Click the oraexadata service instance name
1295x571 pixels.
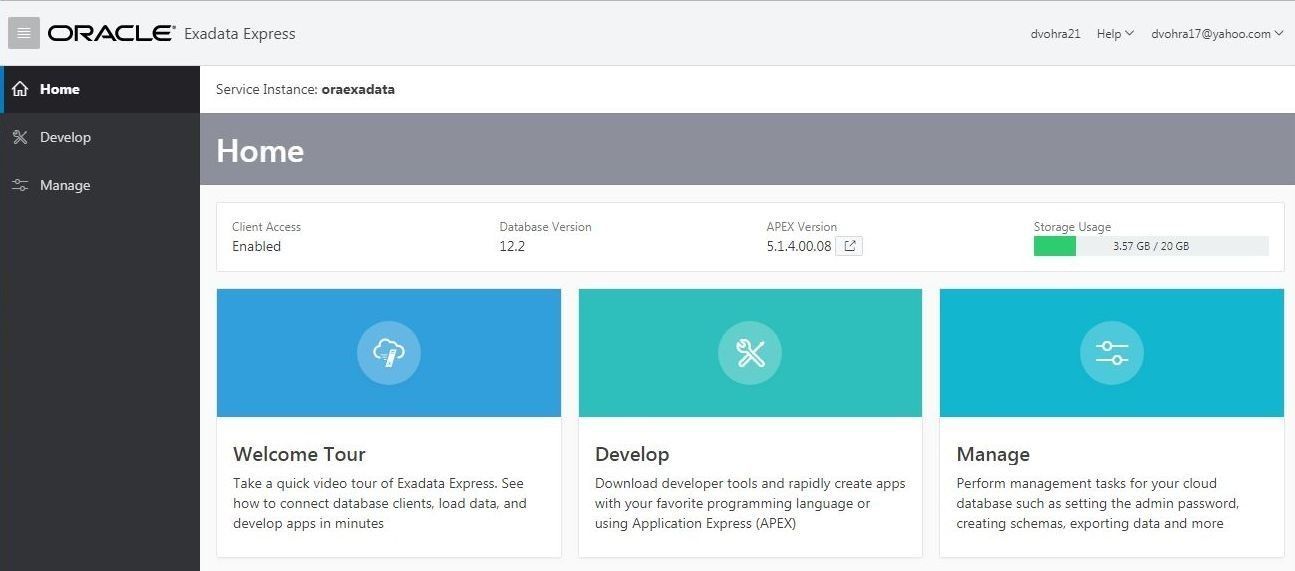(358, 89)
